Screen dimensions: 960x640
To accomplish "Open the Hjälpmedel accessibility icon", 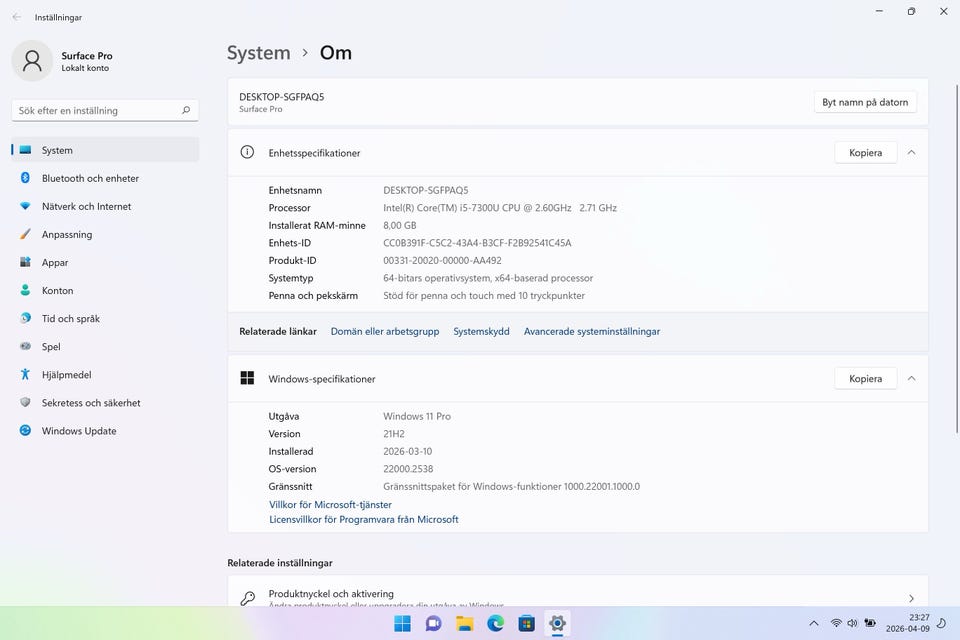I will (x=25, y=374).
